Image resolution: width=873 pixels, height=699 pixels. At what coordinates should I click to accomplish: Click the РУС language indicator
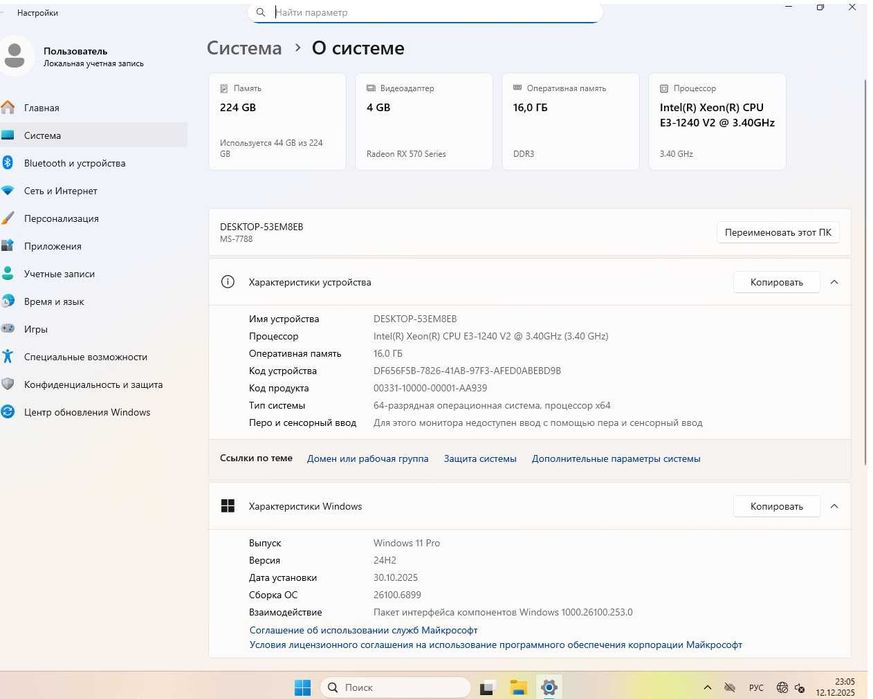coord(756,687)
